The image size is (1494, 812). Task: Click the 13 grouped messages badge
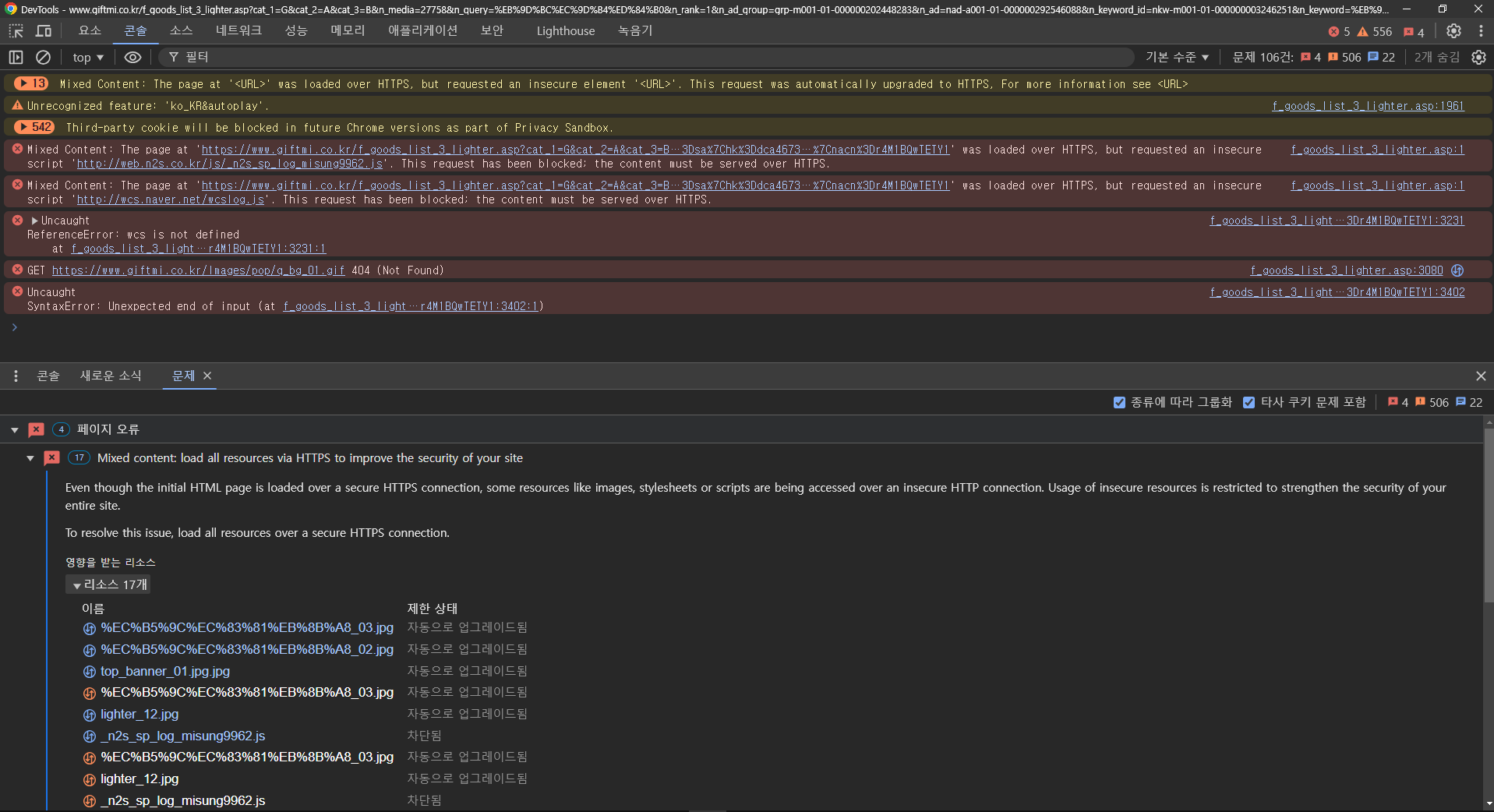31,83
